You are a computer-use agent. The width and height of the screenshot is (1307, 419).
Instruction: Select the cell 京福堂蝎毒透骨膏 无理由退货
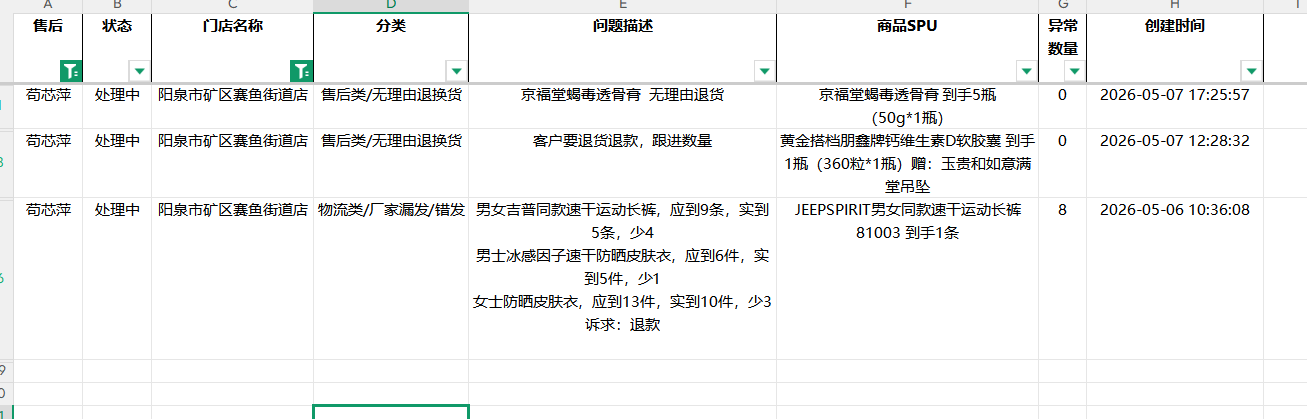click(x=622, y=106)
